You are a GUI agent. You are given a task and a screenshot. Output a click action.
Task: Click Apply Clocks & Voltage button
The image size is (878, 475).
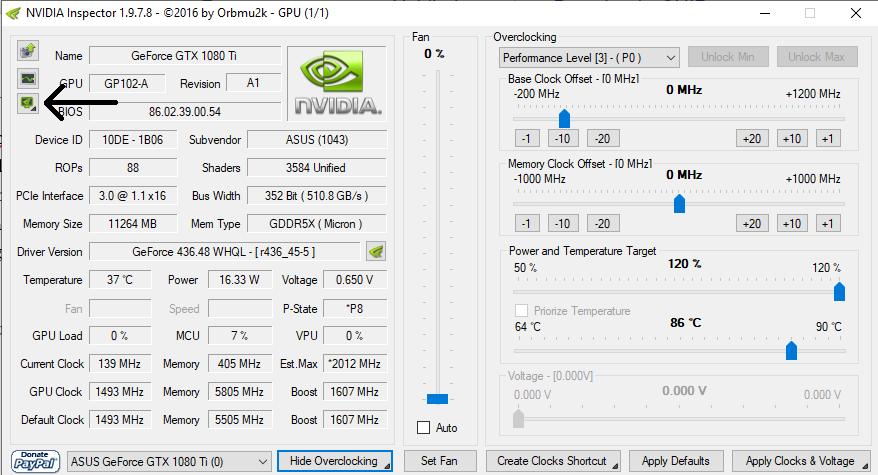pyautogui.click(x=801, y=461)
